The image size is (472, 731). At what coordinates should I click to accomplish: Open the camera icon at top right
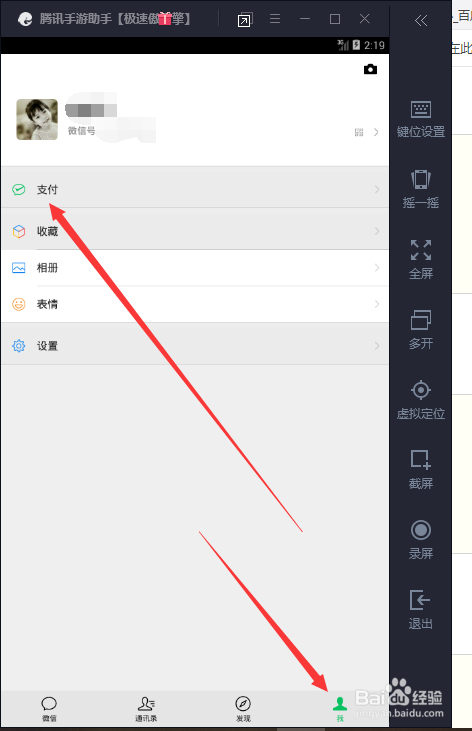point(370,69)
